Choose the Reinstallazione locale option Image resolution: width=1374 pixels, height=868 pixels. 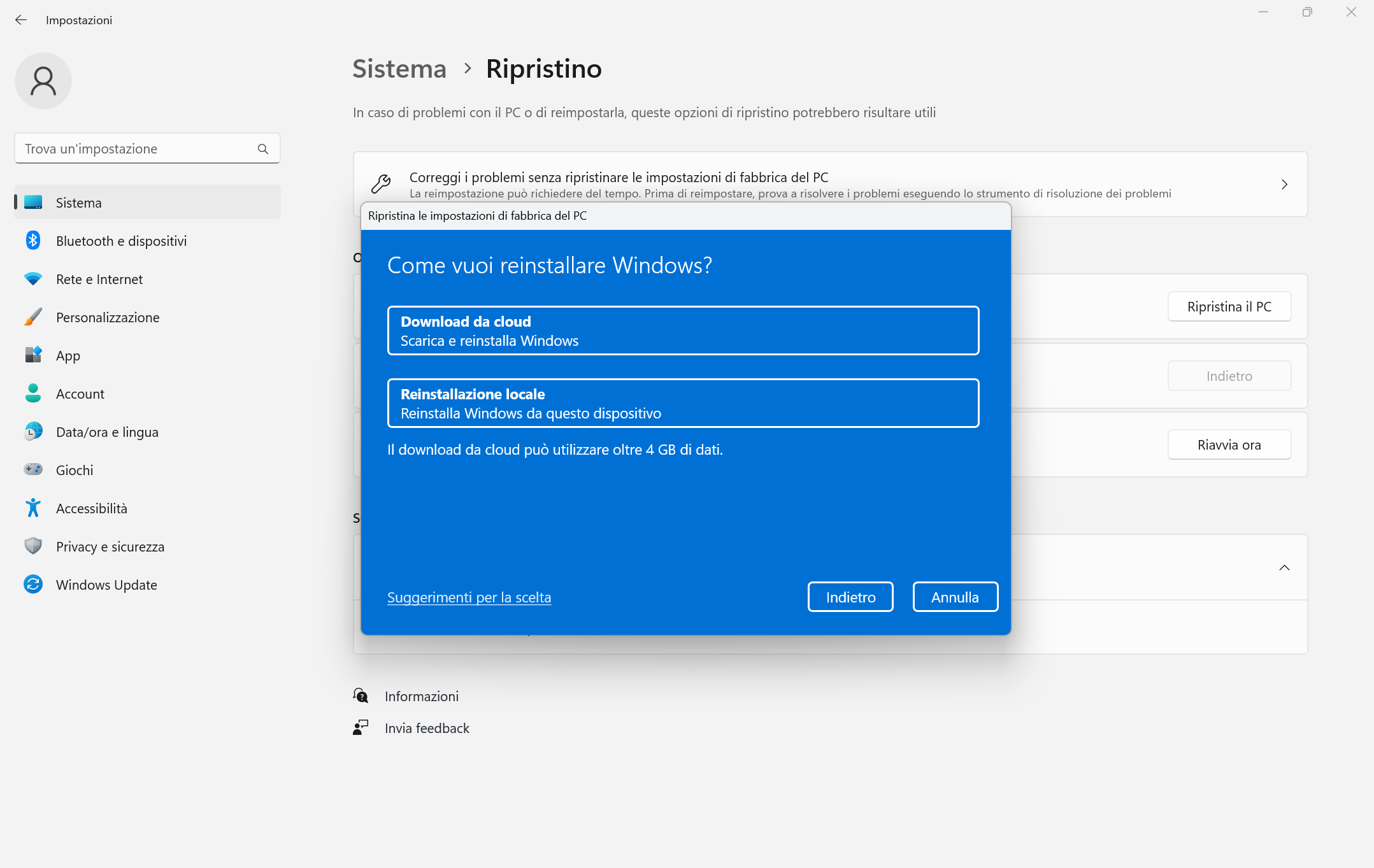(x=682, y=402)
